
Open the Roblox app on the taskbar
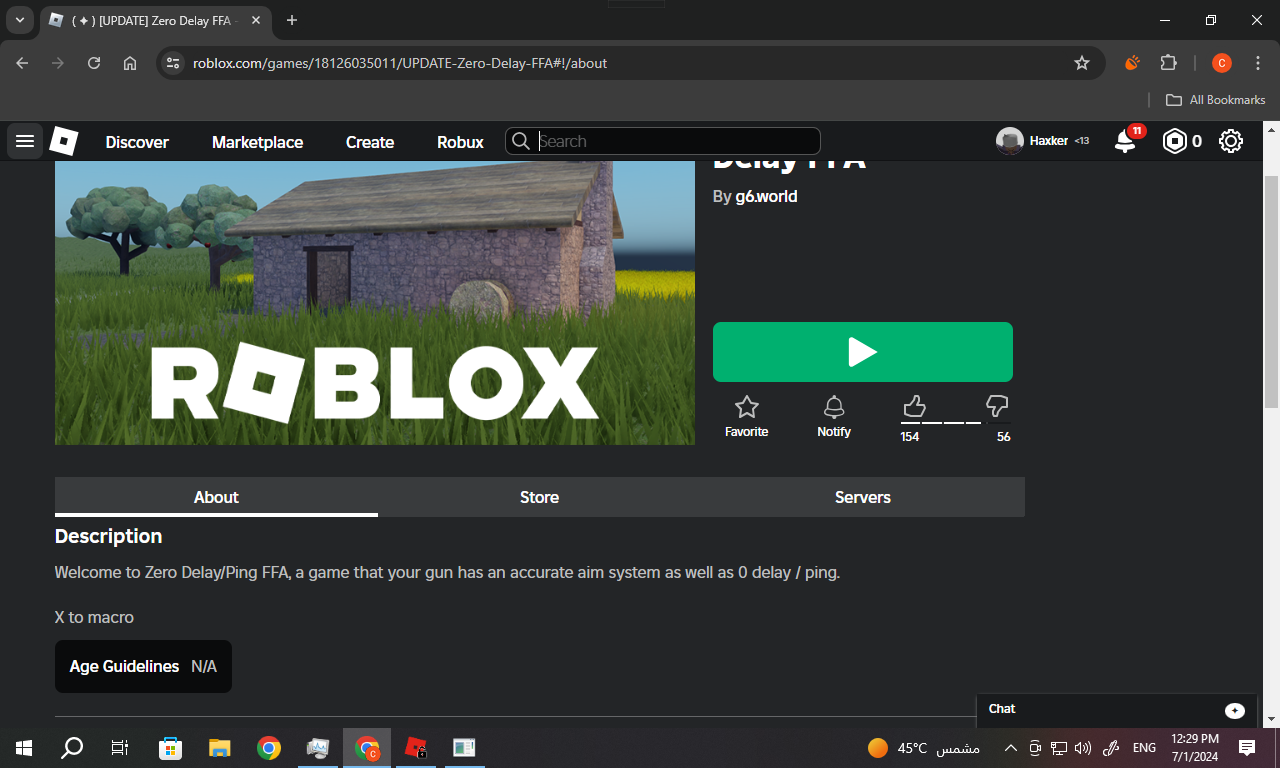(416, 748)
